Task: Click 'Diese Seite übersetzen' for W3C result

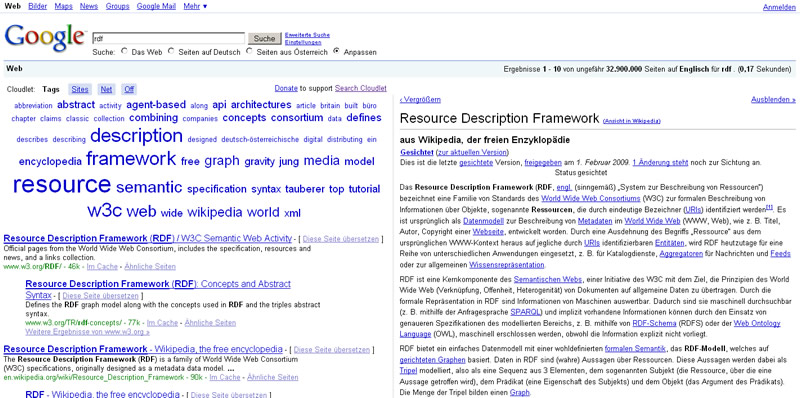Action: pos(341,239)
